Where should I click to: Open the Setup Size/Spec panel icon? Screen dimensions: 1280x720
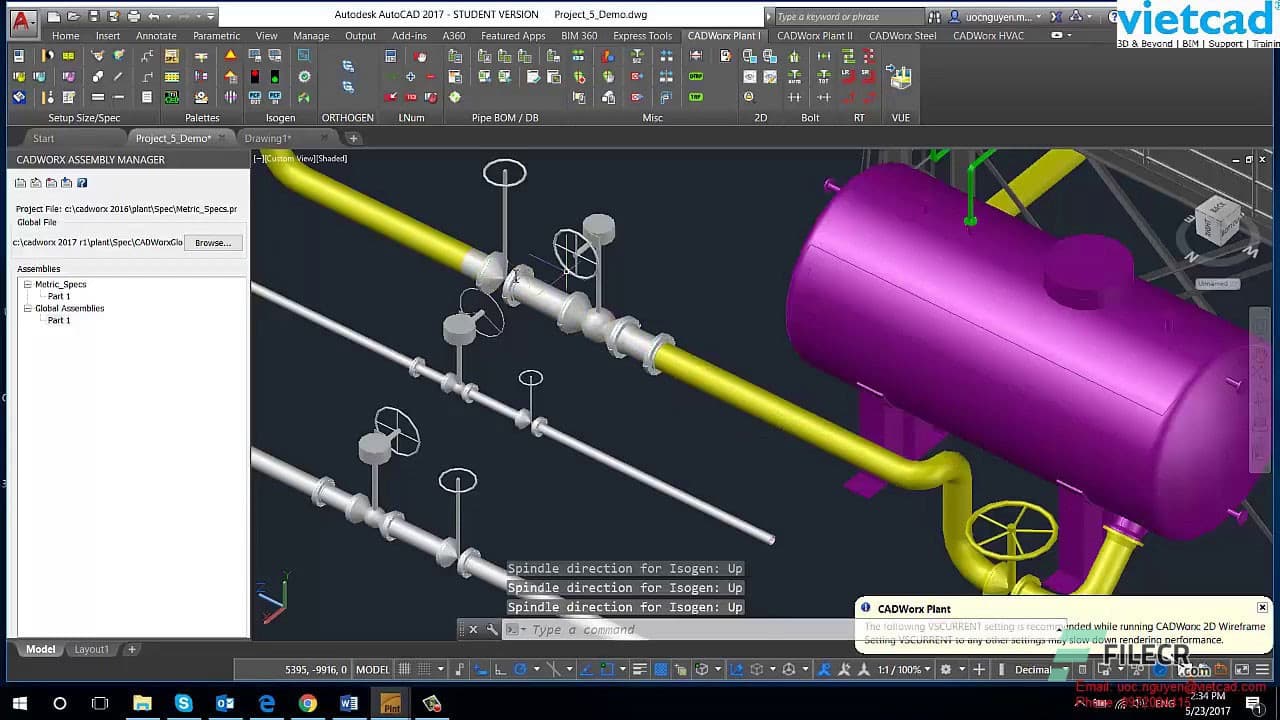[18, 57]
